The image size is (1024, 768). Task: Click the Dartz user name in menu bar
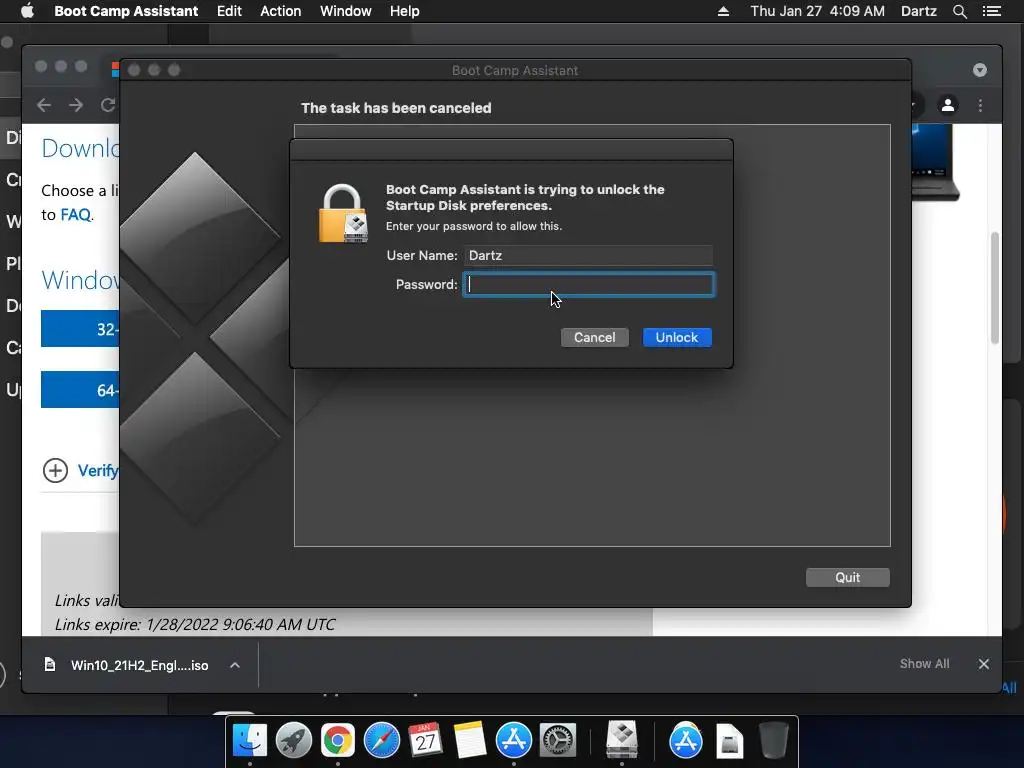click(x=918, y=11)
